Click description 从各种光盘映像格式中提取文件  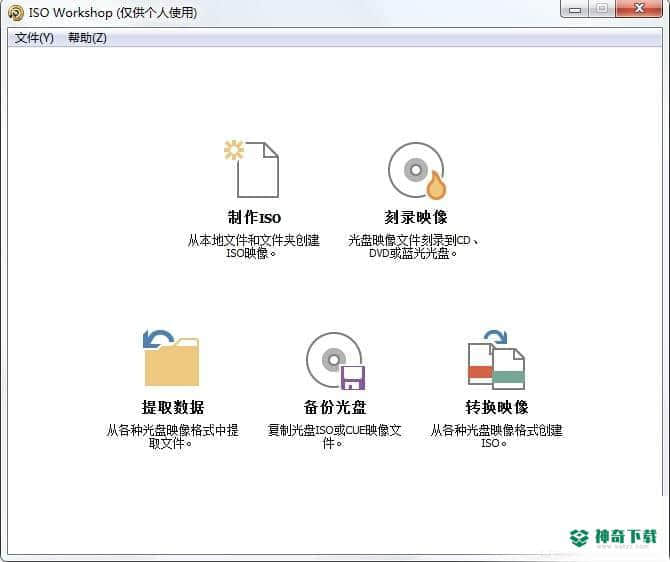172,436
